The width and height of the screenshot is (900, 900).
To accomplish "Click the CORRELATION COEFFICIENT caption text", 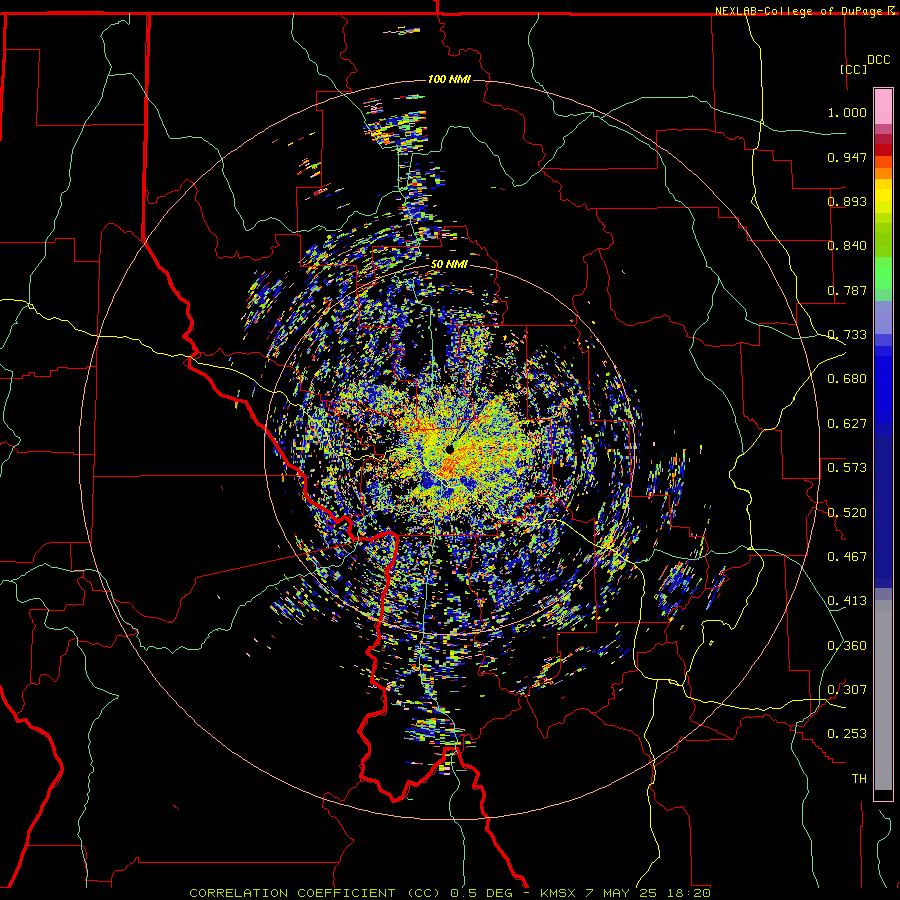I will click(x=292, y=893).
